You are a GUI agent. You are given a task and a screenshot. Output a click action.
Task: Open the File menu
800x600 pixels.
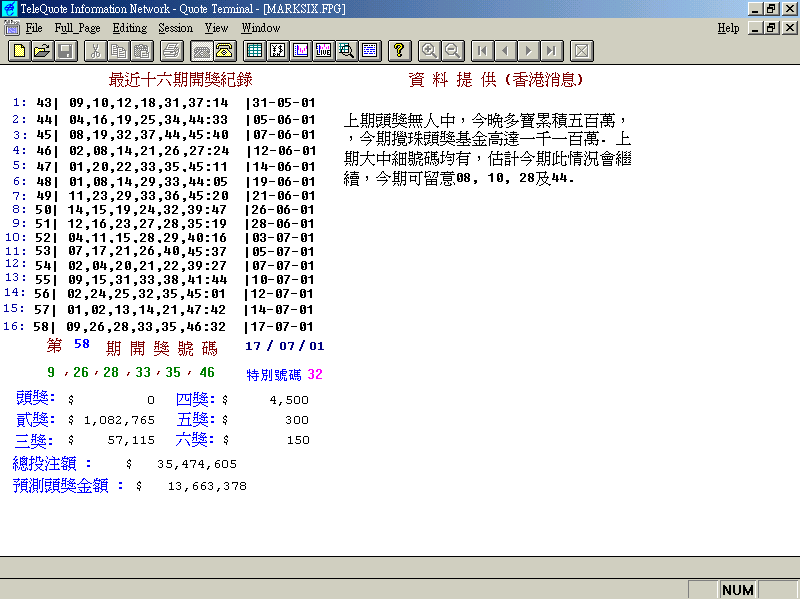tap(34, 28)
